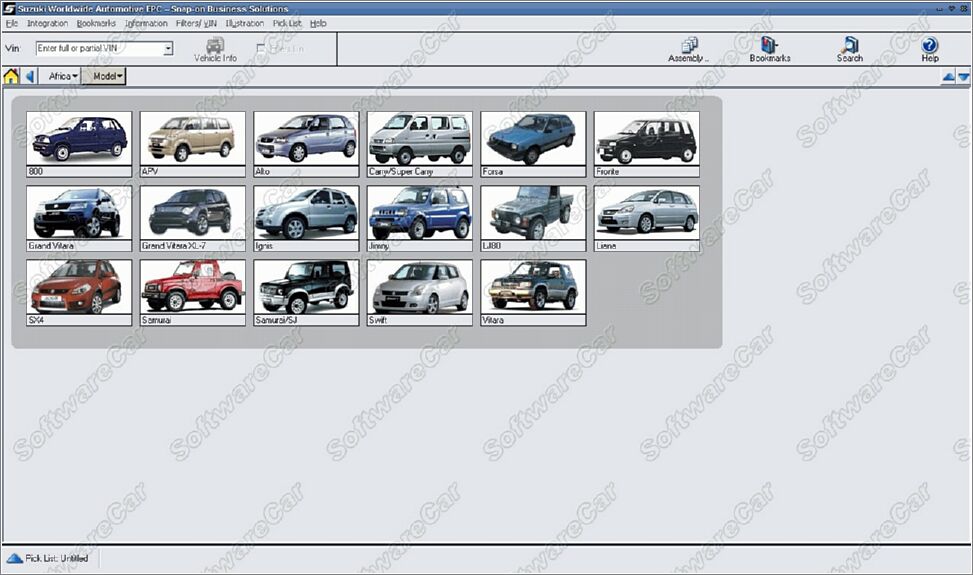Click the Pick List icon in status bar
This screenshot has width=973, height=575.
(x=14, y=558)
